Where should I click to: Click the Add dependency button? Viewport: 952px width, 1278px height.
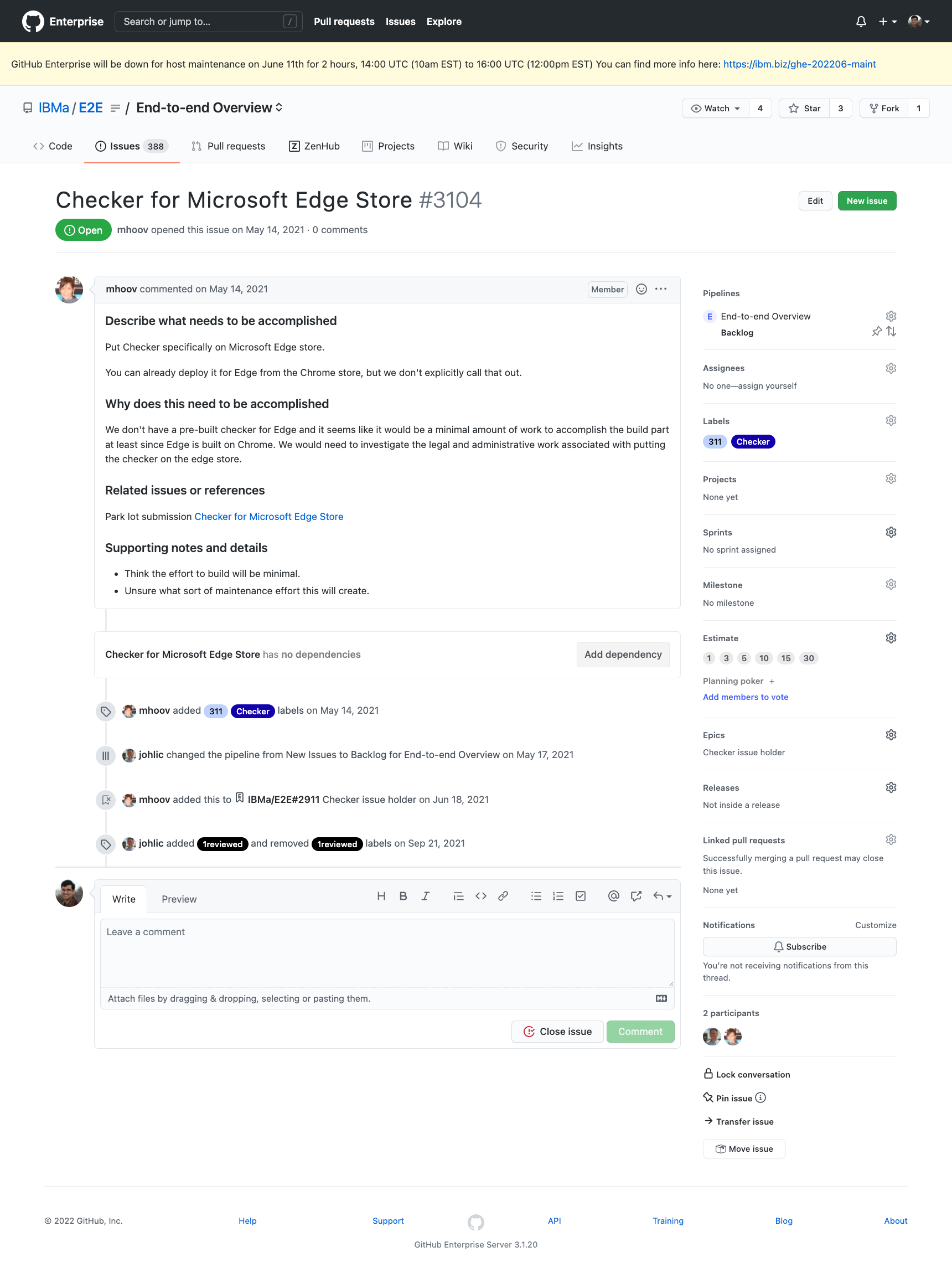622,655
